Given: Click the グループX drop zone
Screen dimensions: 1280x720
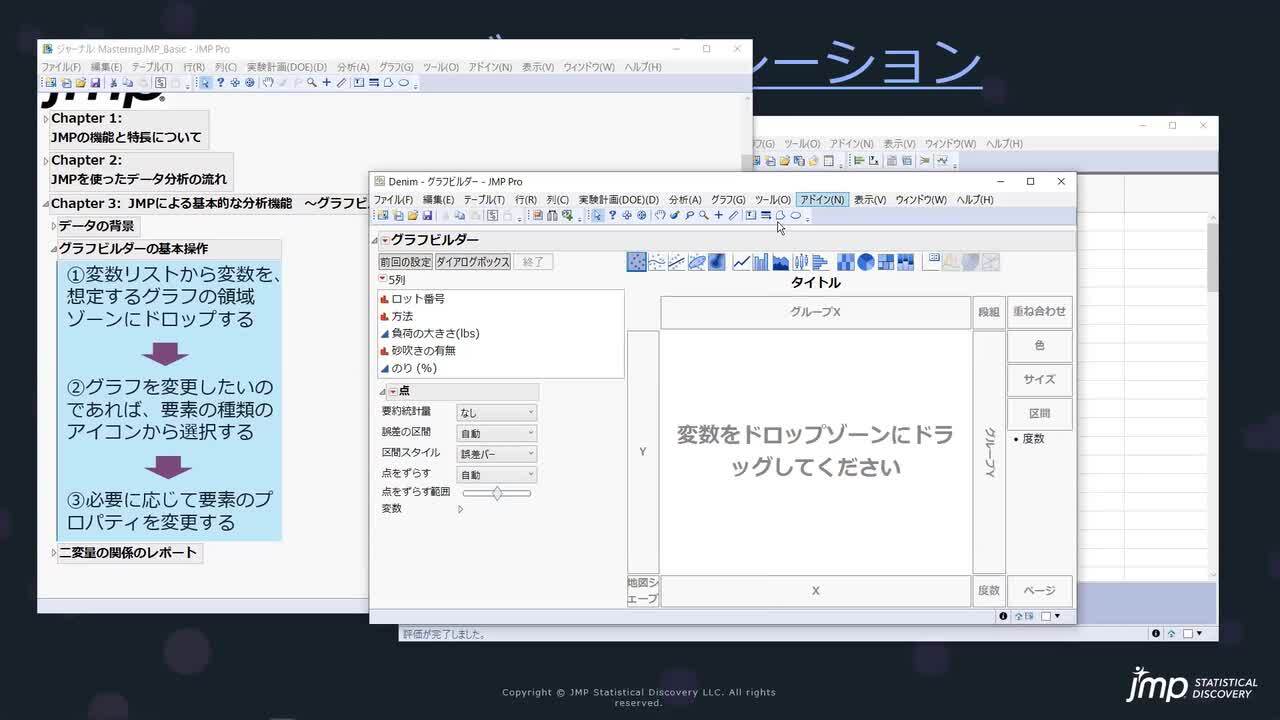Looking at the screenshot, I should point(815,312).
